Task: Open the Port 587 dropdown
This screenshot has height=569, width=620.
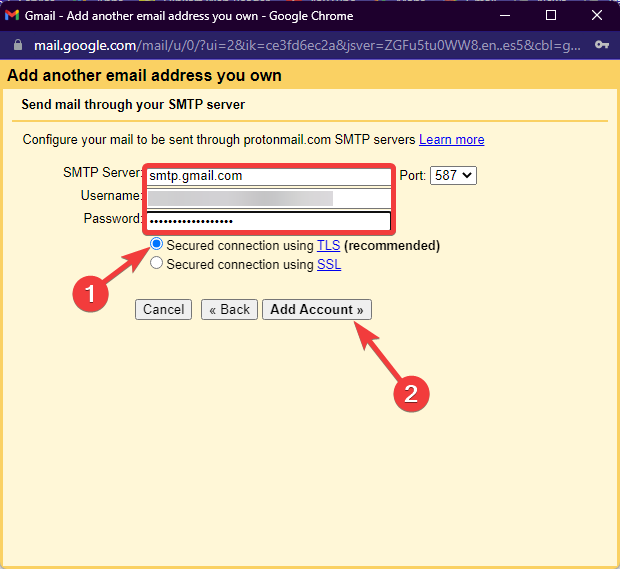Action: [x=453, y=175]
